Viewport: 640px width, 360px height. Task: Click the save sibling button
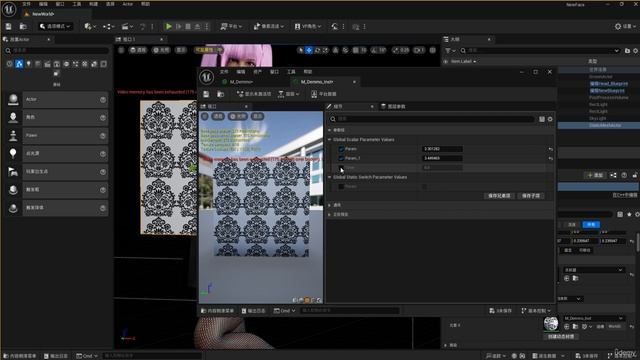coord(499,196)
